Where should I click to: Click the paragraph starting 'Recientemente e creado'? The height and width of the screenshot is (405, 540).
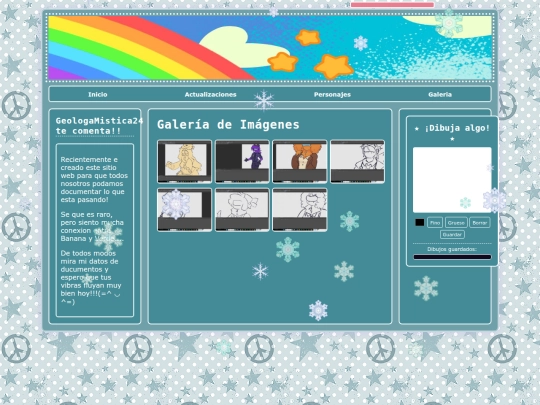[94, 179]
